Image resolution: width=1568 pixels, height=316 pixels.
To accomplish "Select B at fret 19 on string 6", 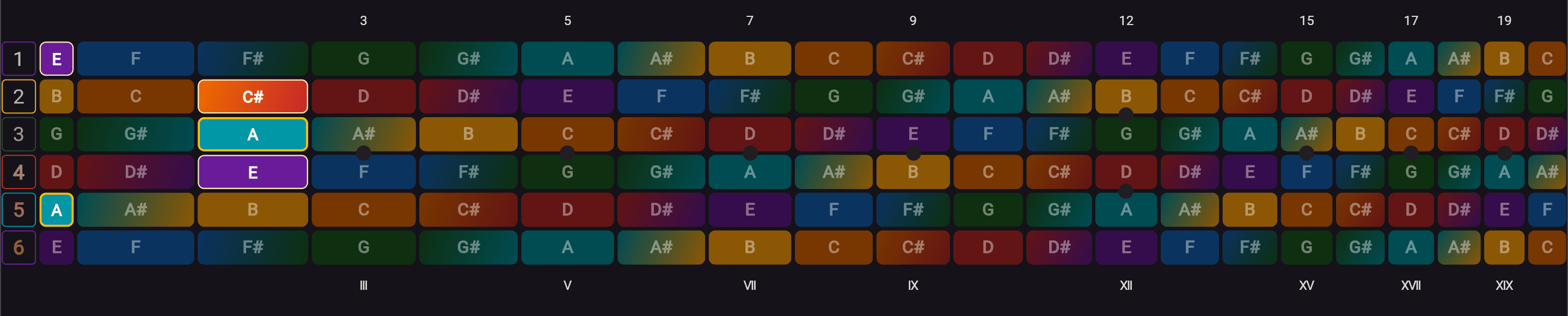I will pyautogui.click(x=1504, y=248).
